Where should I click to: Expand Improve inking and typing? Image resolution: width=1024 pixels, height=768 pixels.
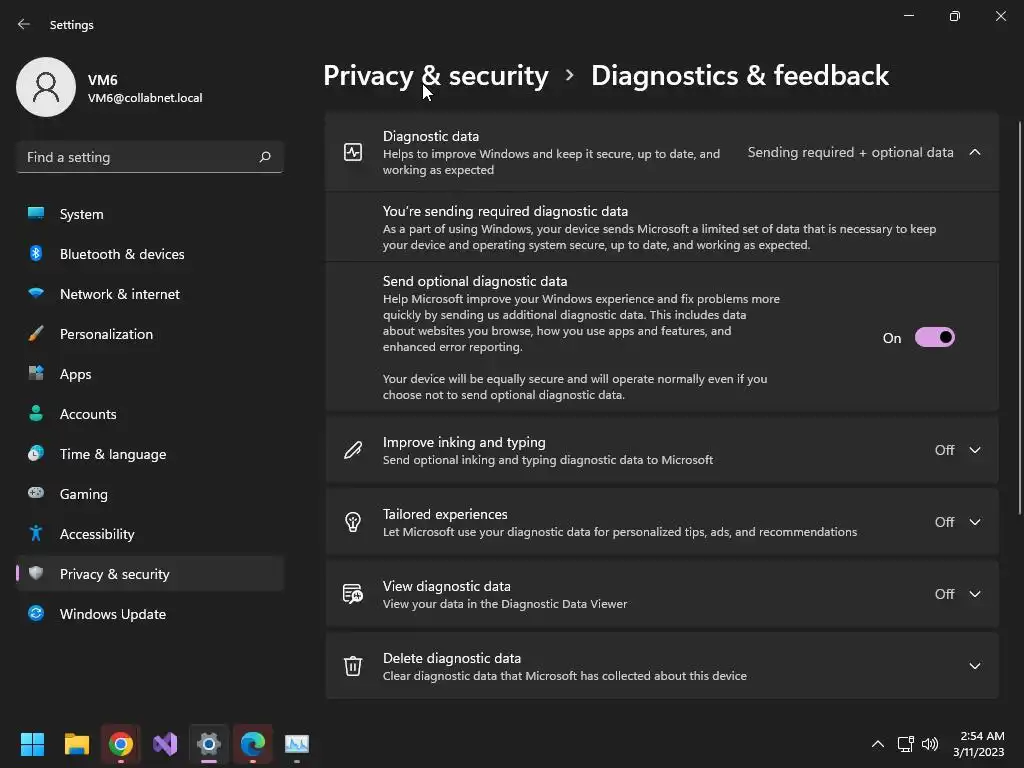[974, 450]
